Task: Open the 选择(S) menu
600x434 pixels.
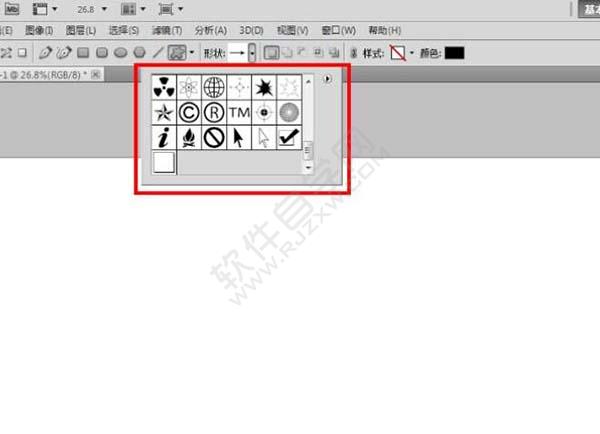Action: pos(124,30)
